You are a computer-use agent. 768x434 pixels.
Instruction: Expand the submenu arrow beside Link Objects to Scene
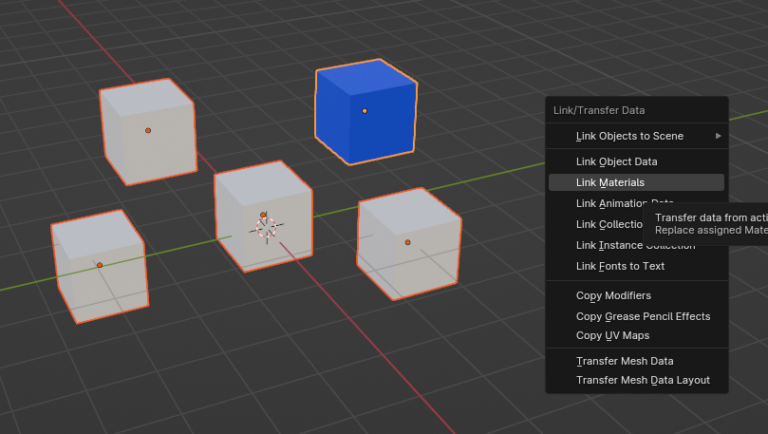coord(717,136)
